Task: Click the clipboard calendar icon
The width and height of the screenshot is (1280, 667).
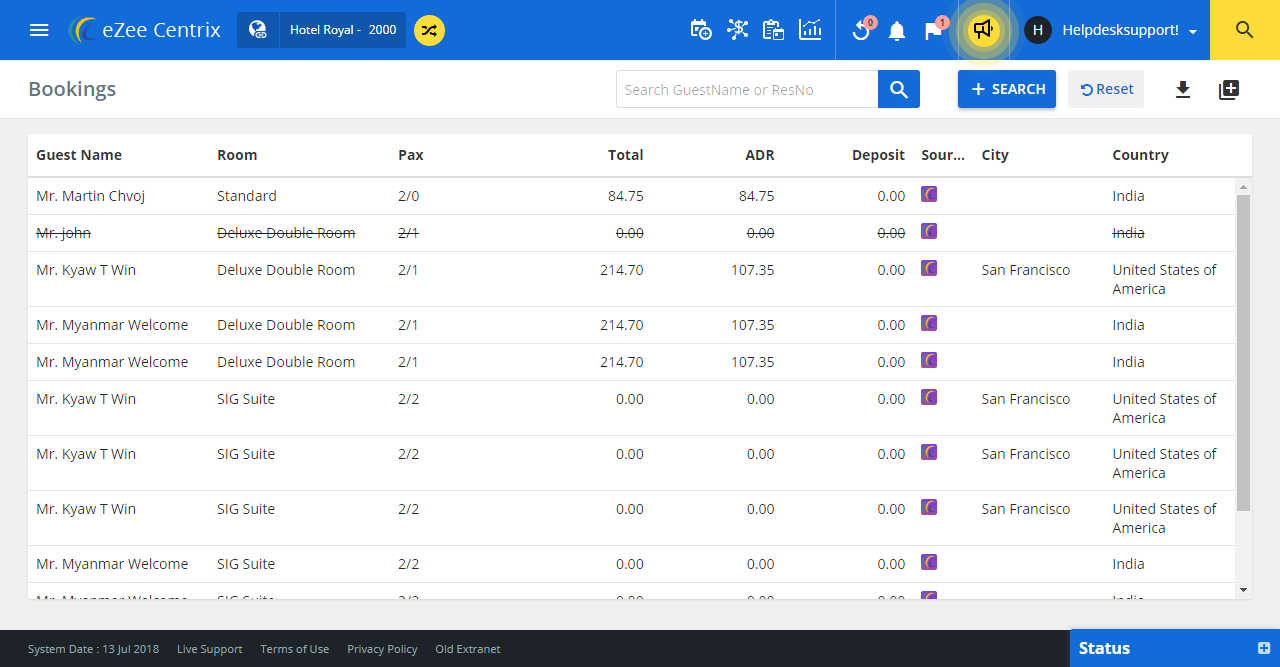Action: point(773,30)
